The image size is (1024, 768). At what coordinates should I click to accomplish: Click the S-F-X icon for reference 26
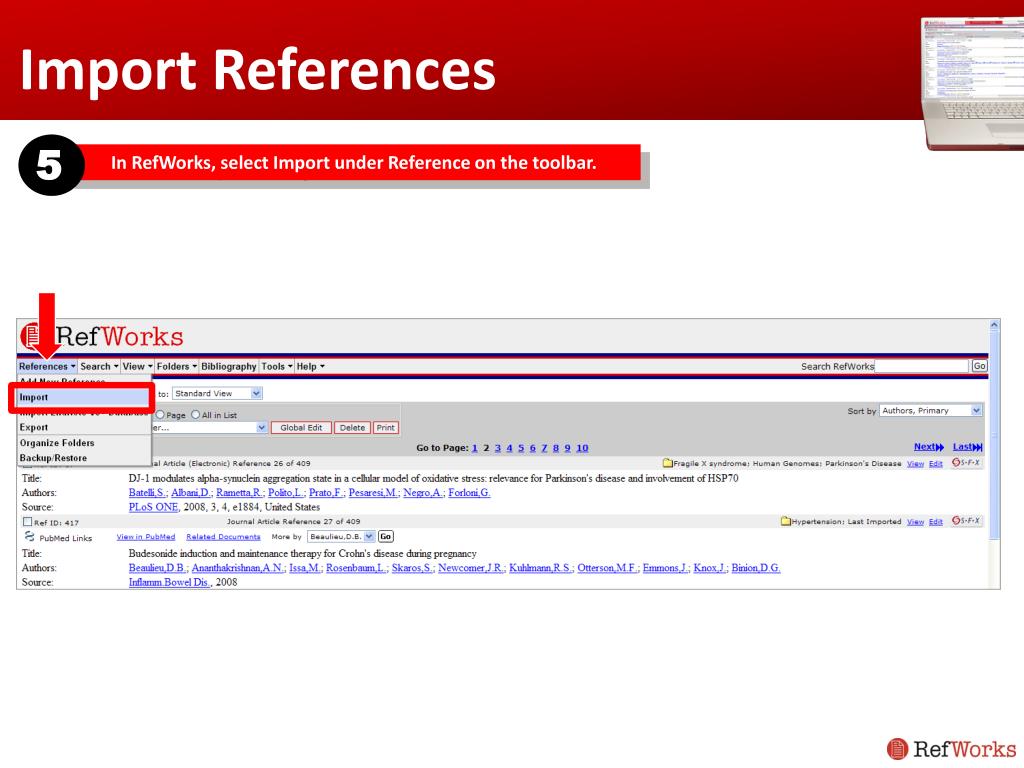966,462
